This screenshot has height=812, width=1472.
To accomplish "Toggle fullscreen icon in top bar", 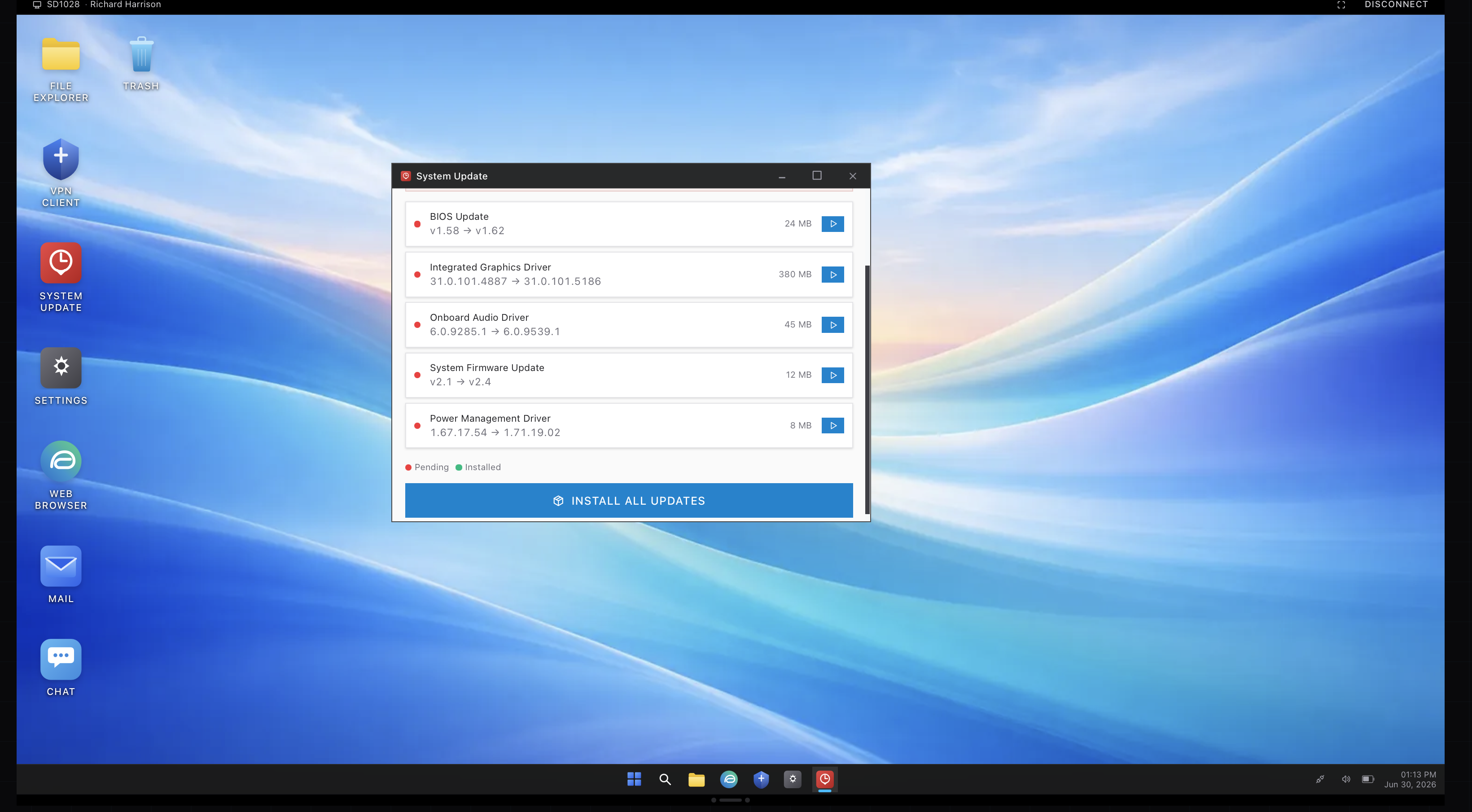I will [1341, 5].
